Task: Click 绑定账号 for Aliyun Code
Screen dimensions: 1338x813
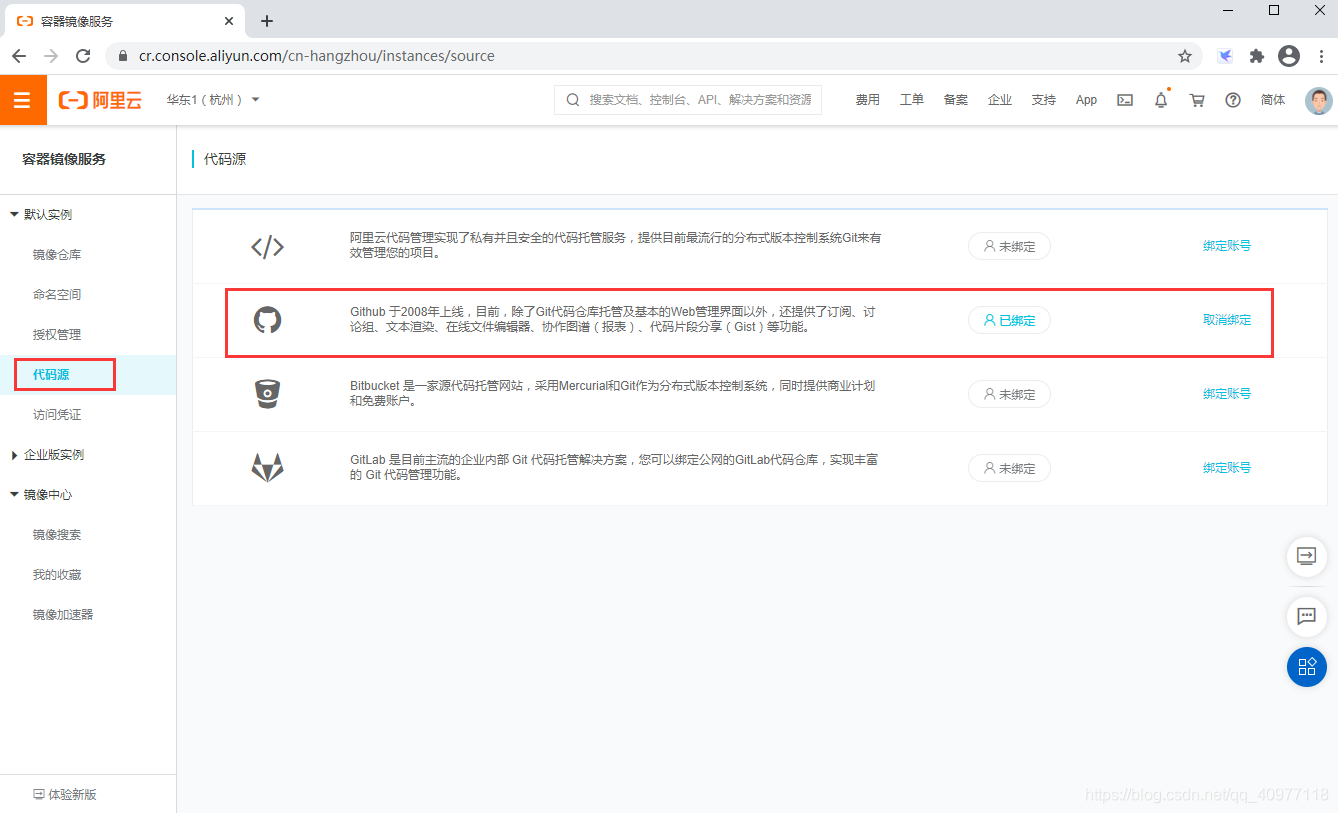Action: [x=1227, y=246]
